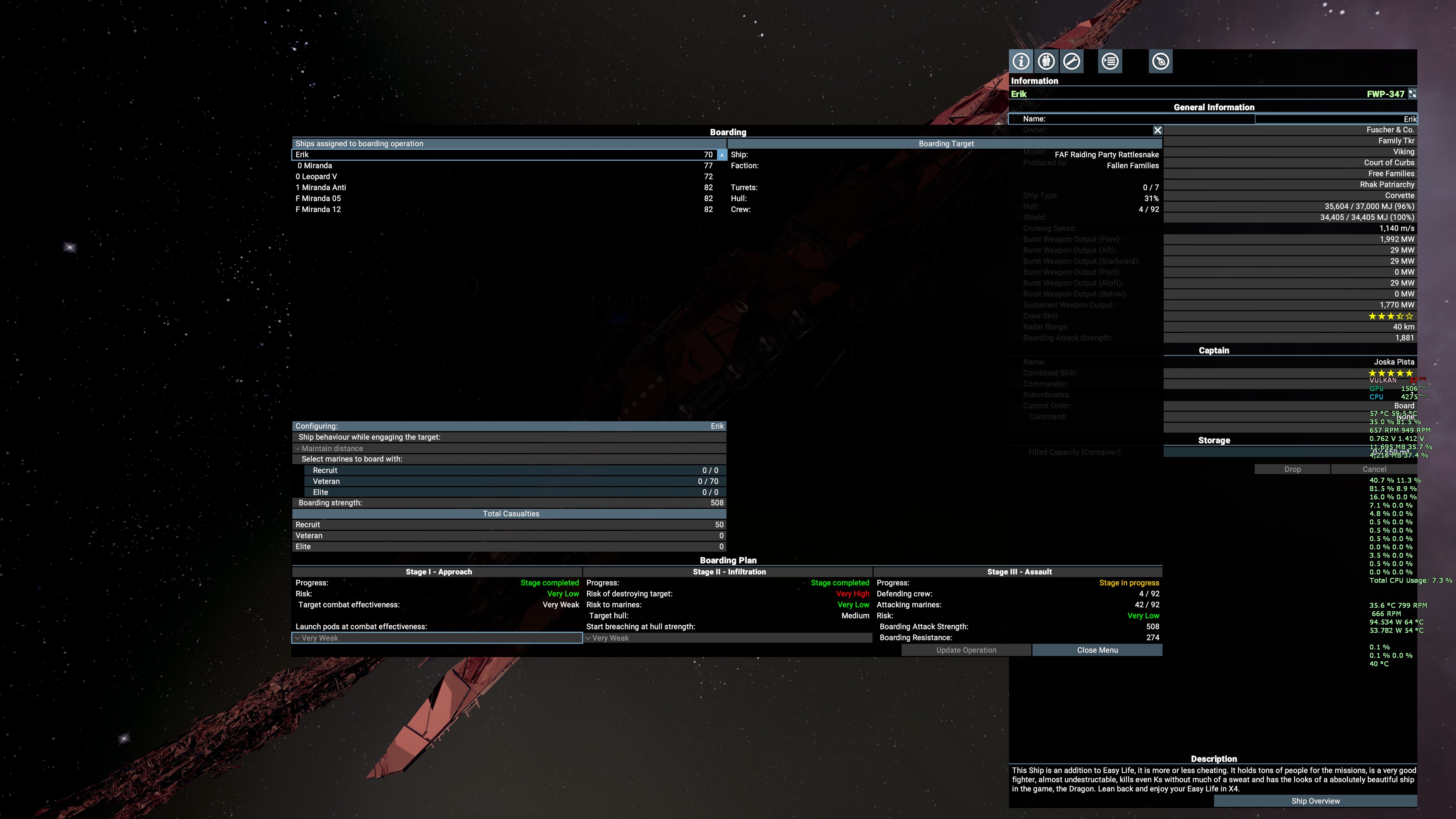Select the F Miranda 12 ship row
This screenshot has width=1456, height=819.
coord(504,210)
